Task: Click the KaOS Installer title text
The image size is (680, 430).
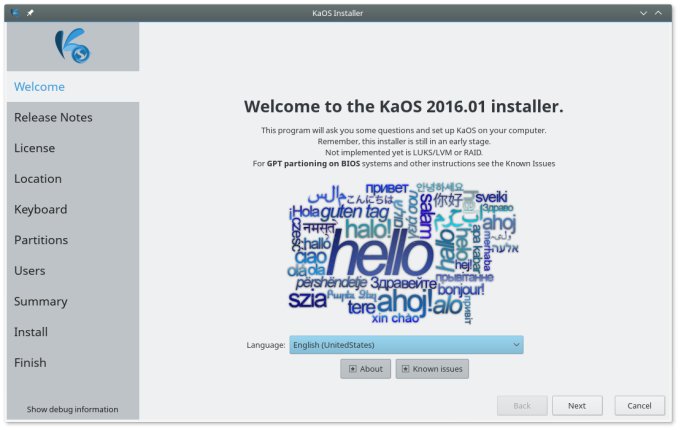Action: point(337,13)
